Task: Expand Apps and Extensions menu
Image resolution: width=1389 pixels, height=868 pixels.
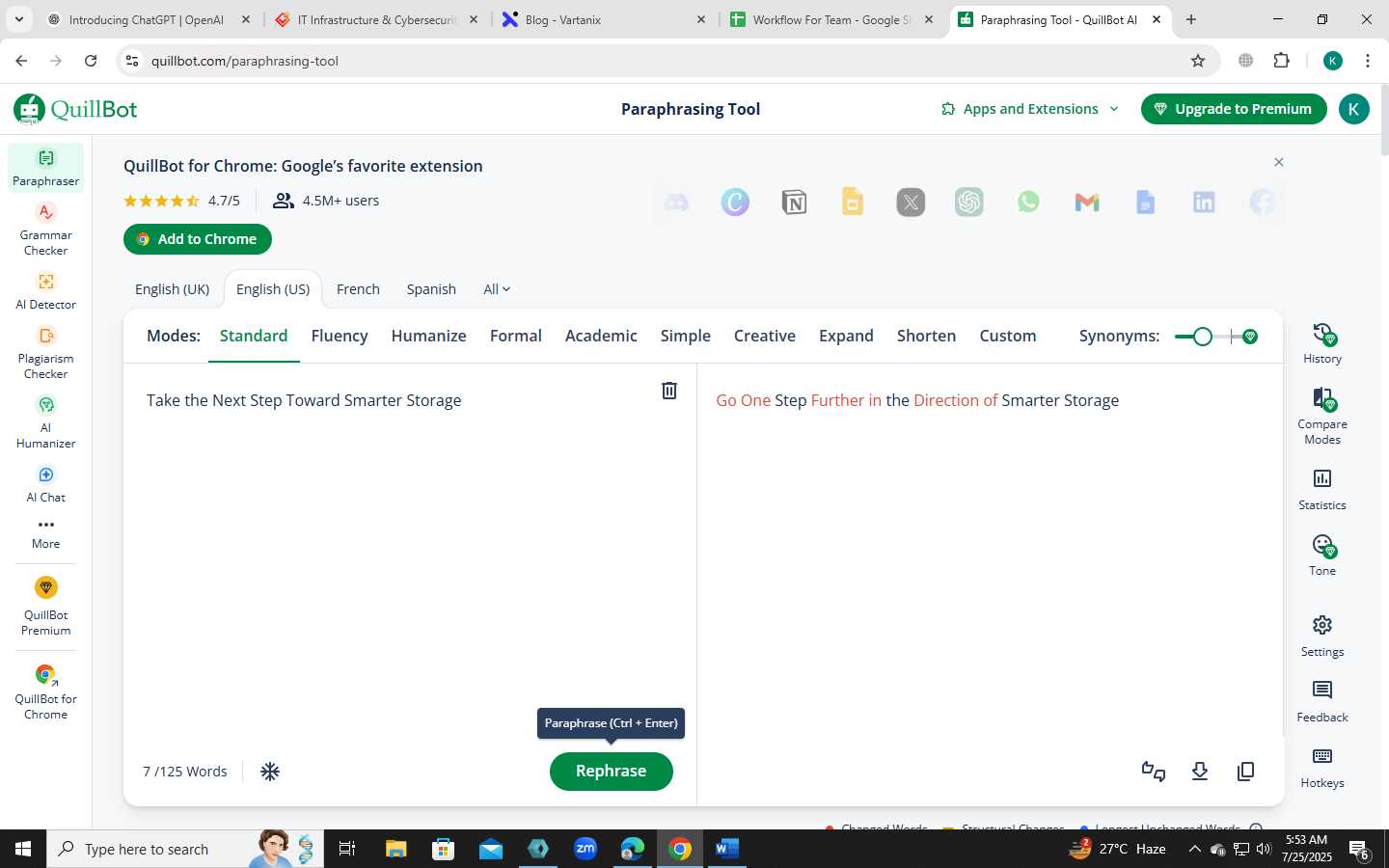Action: pos(1030,109)
